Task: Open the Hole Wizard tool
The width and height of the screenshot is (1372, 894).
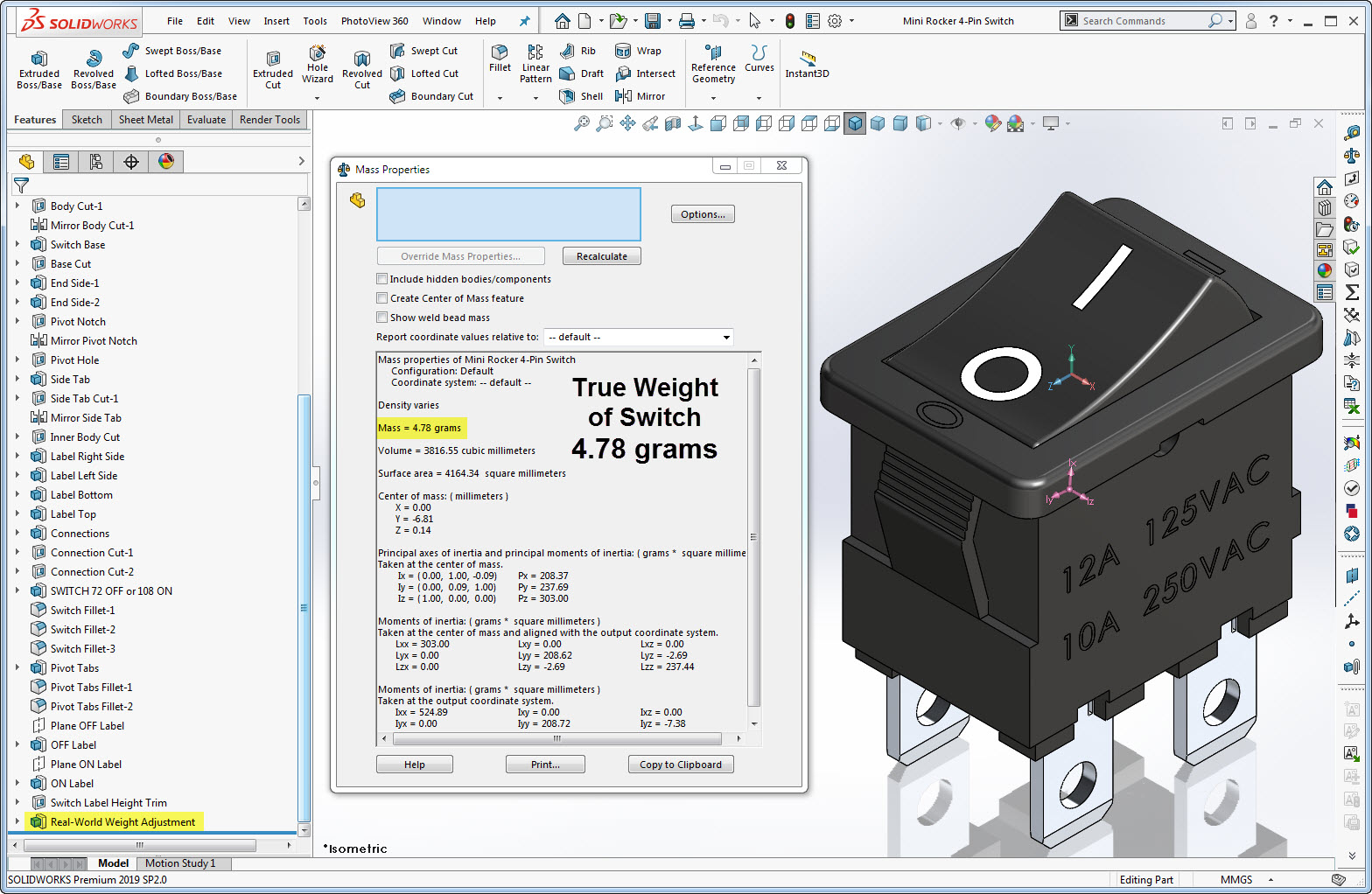Action: point(318,65)
